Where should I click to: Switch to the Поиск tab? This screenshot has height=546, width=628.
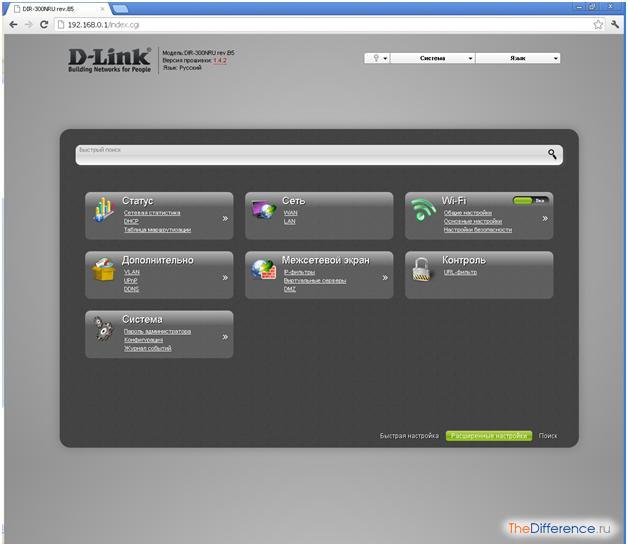point(548,435)
